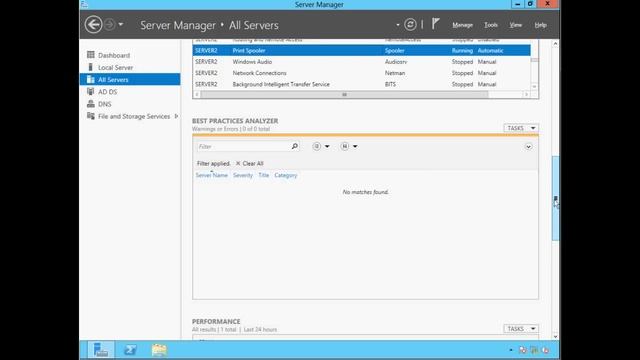Select the Print Spooler service row
Viewport: 640px width, 360px height.
coord(361,51)
